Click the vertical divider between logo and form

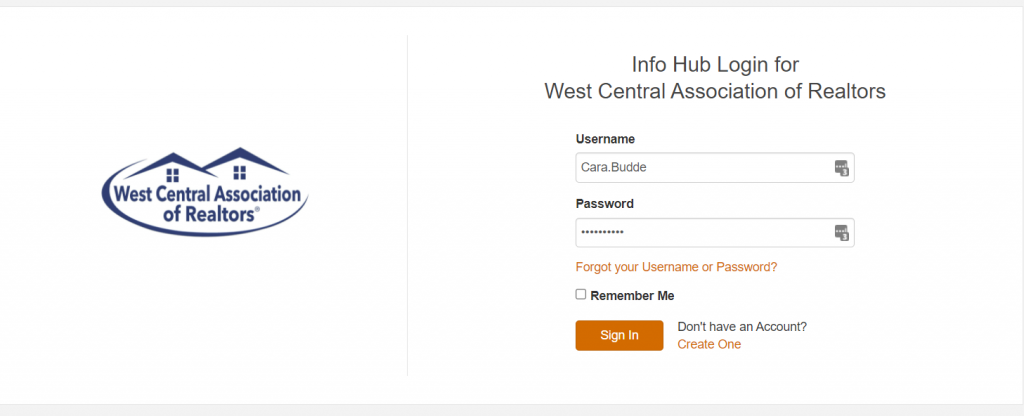(x=408, y=206)
